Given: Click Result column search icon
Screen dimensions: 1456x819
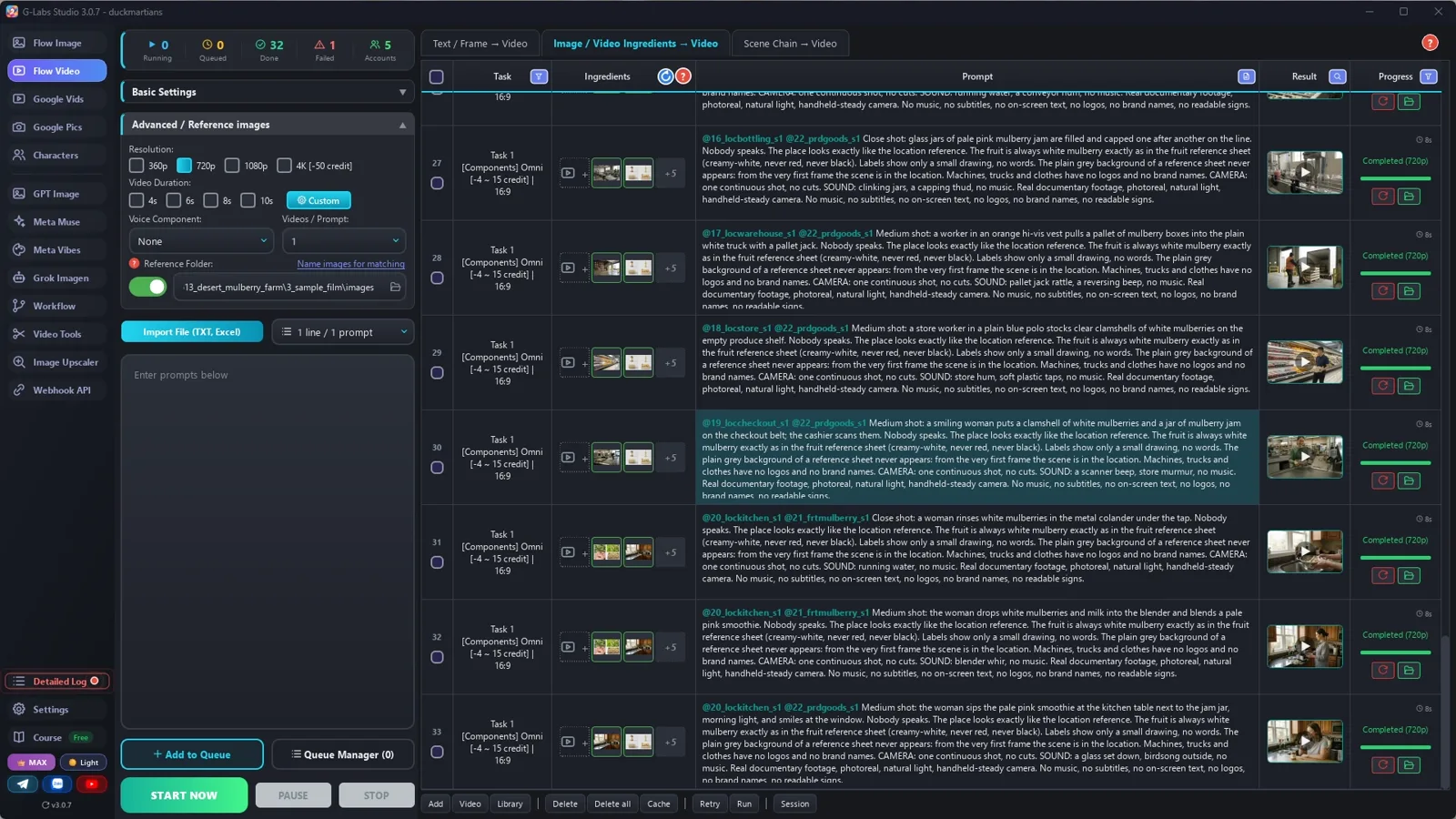Looking at the screenshot, I should tap(1338, 76).
